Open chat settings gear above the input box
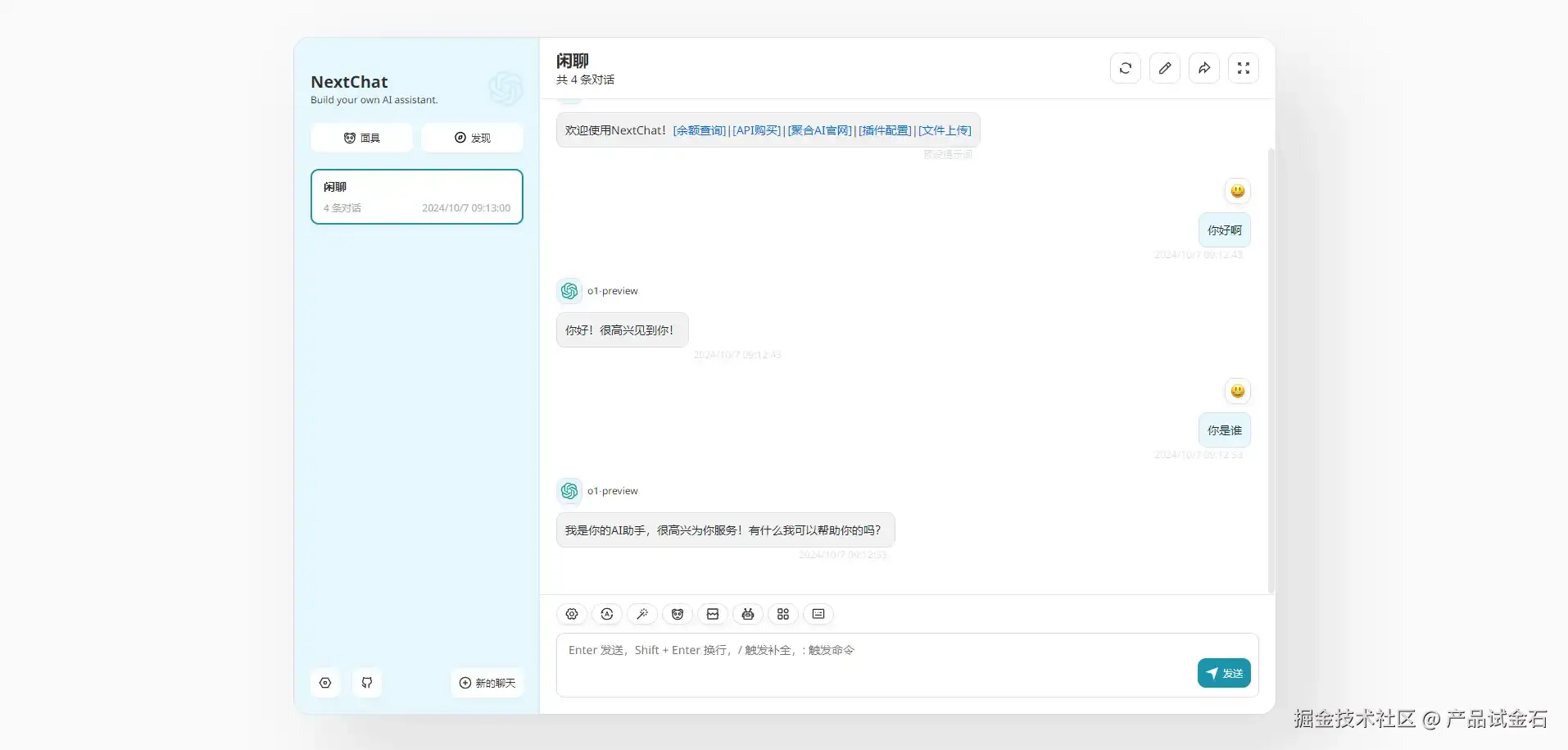This screenshot has height=750, width=1568. pyautogui.click(x=572, y=614)
